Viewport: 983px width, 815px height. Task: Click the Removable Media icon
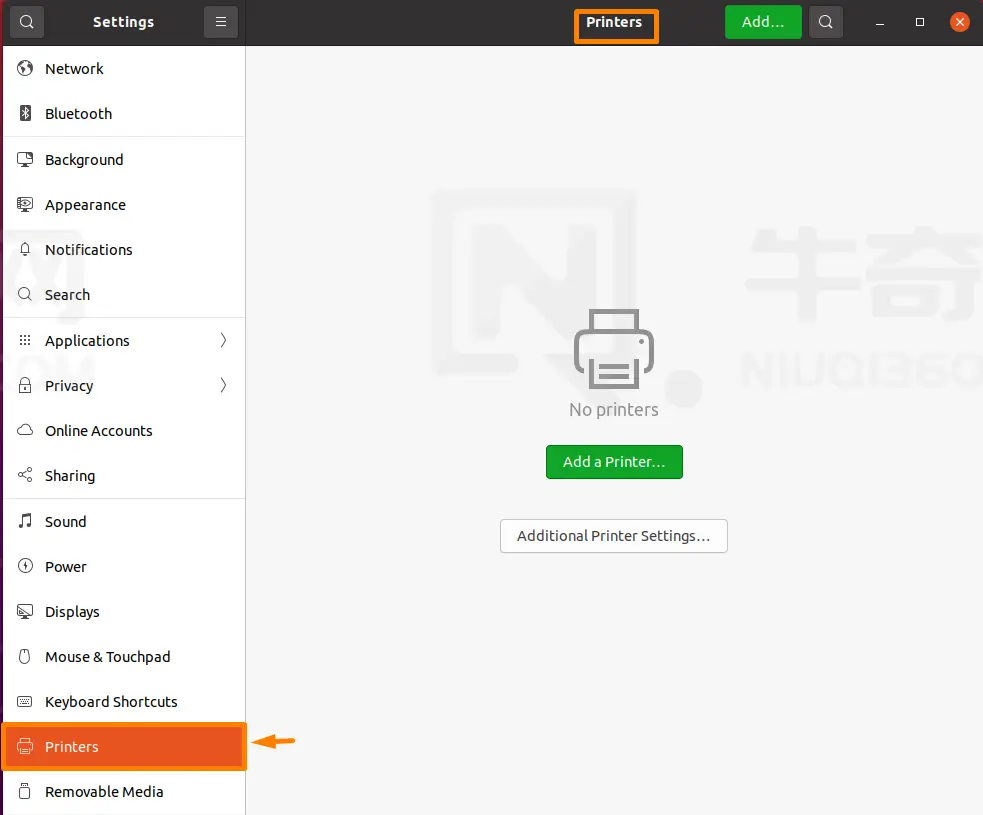pos(25,792)
